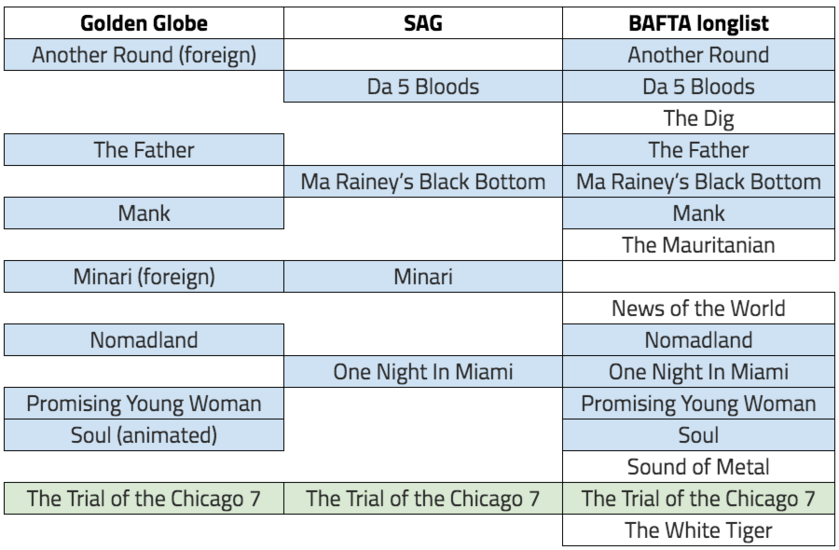Select Mank in the BAFTA longlist column

[x=699, y=213]
